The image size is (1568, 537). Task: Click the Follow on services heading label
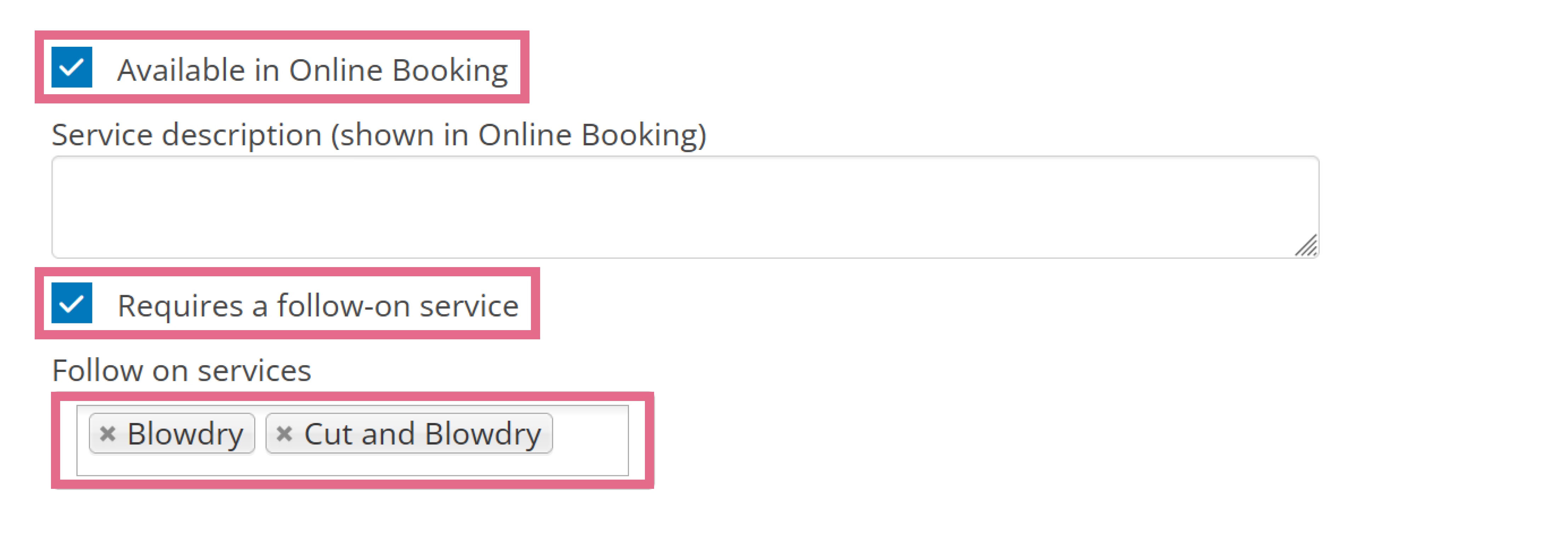pos(181,370)
